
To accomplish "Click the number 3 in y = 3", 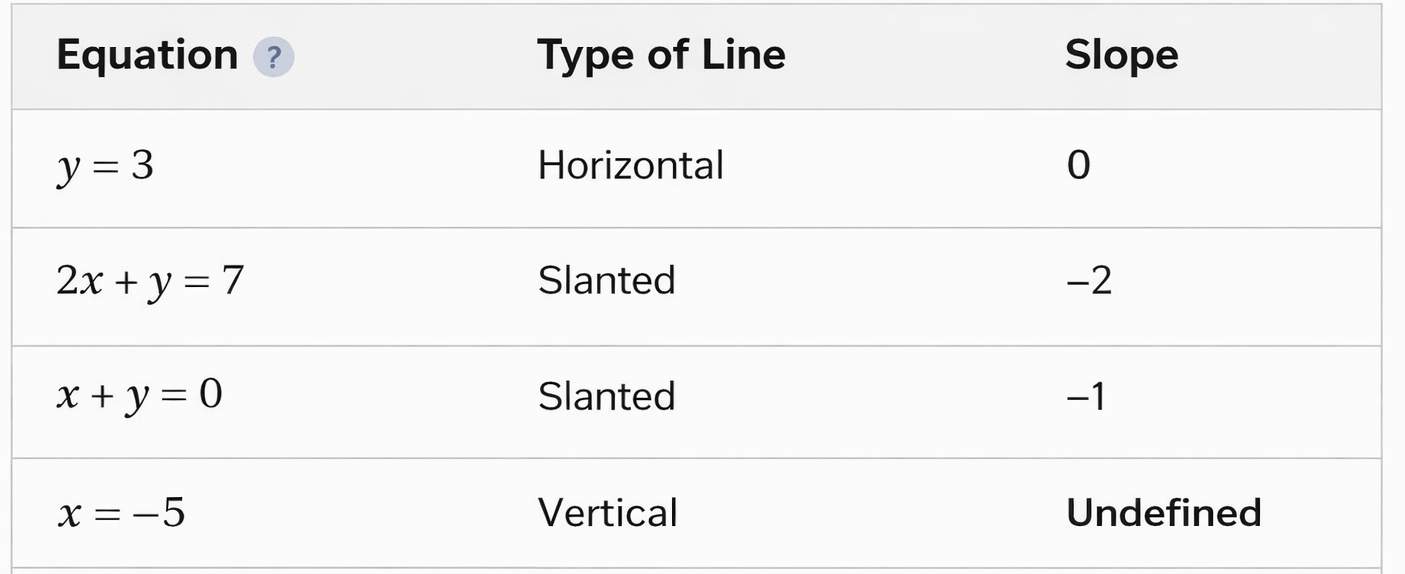I will 142,166.
